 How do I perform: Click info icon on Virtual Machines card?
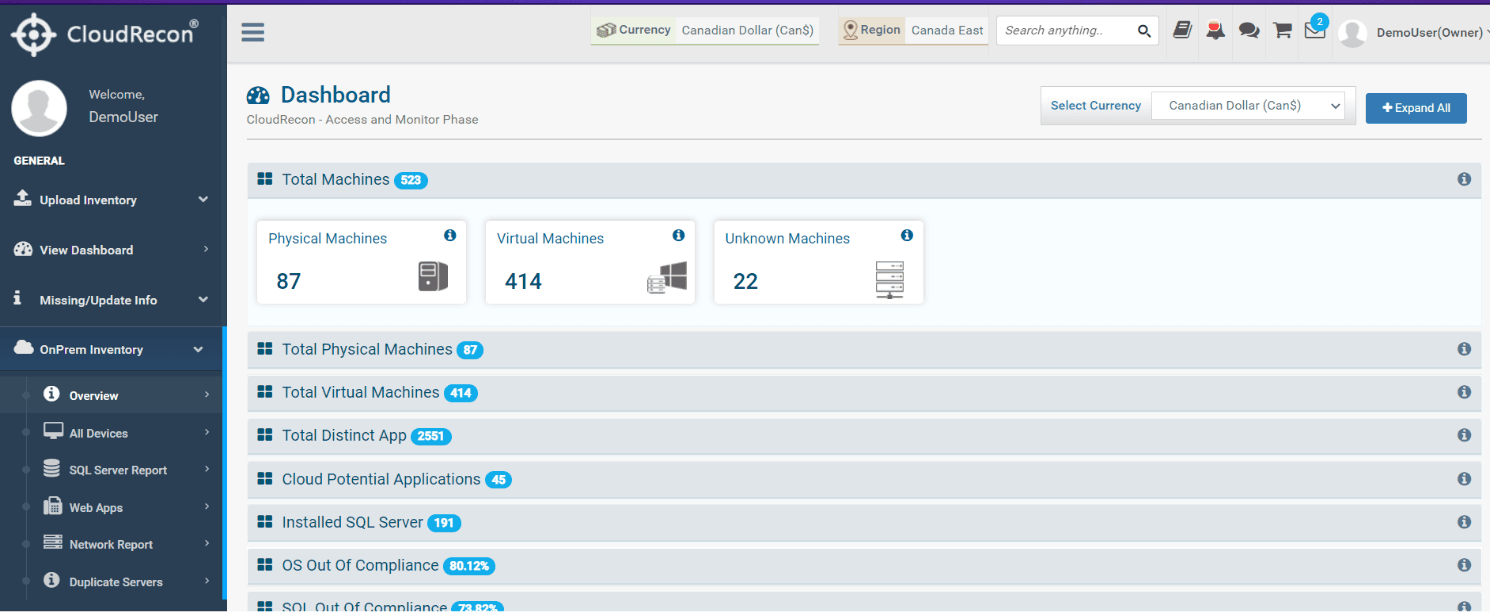[678, 235]
